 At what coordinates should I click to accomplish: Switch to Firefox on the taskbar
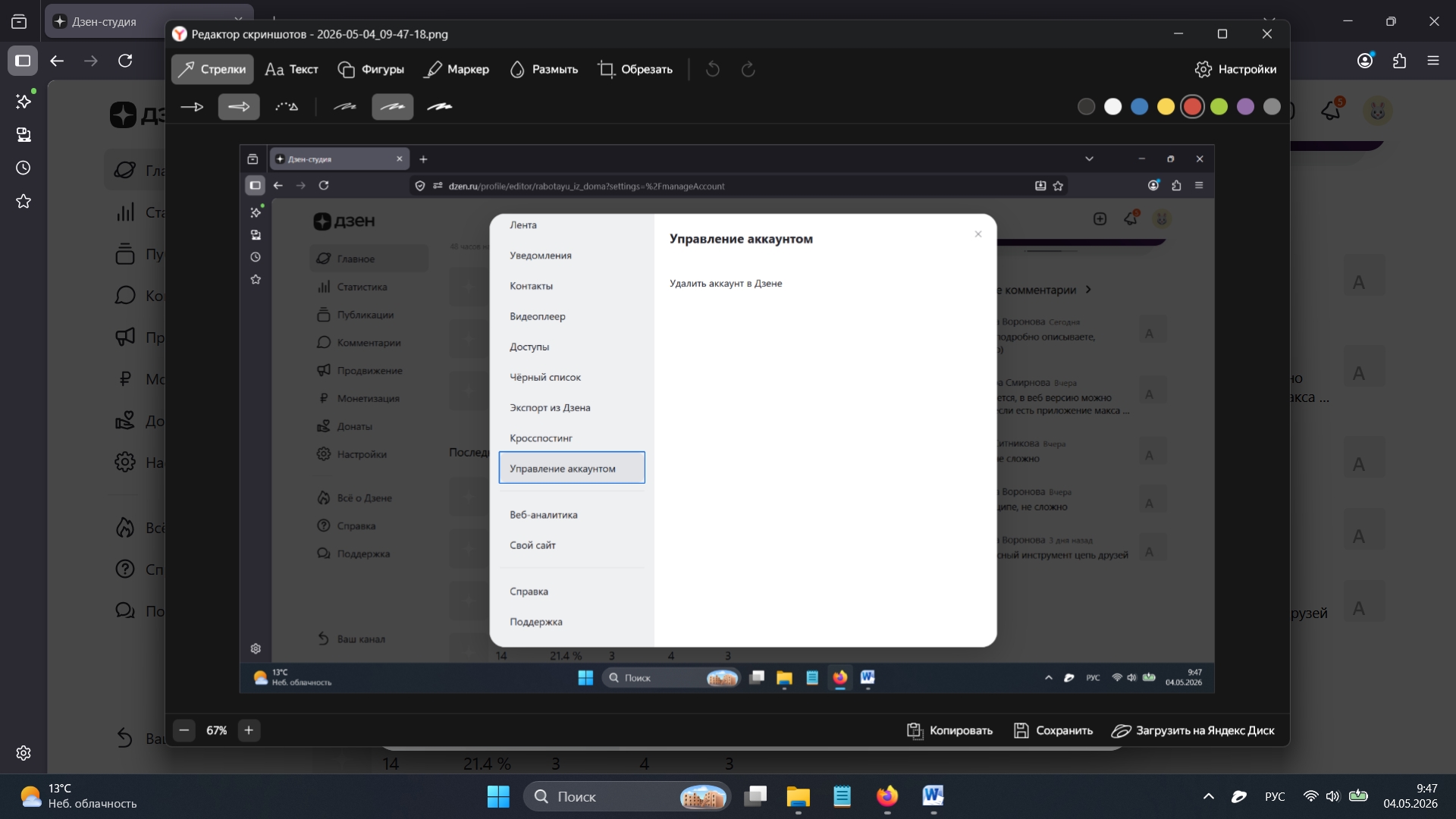(x=887, y=796)
